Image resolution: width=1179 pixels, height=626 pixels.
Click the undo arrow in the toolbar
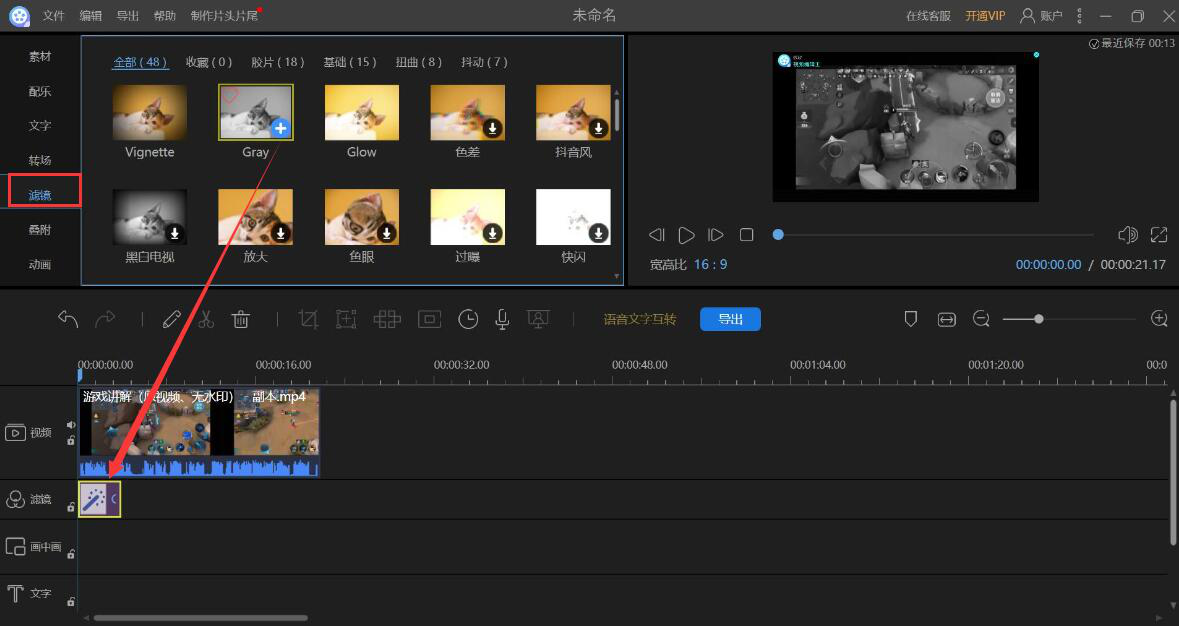[68, 319]
